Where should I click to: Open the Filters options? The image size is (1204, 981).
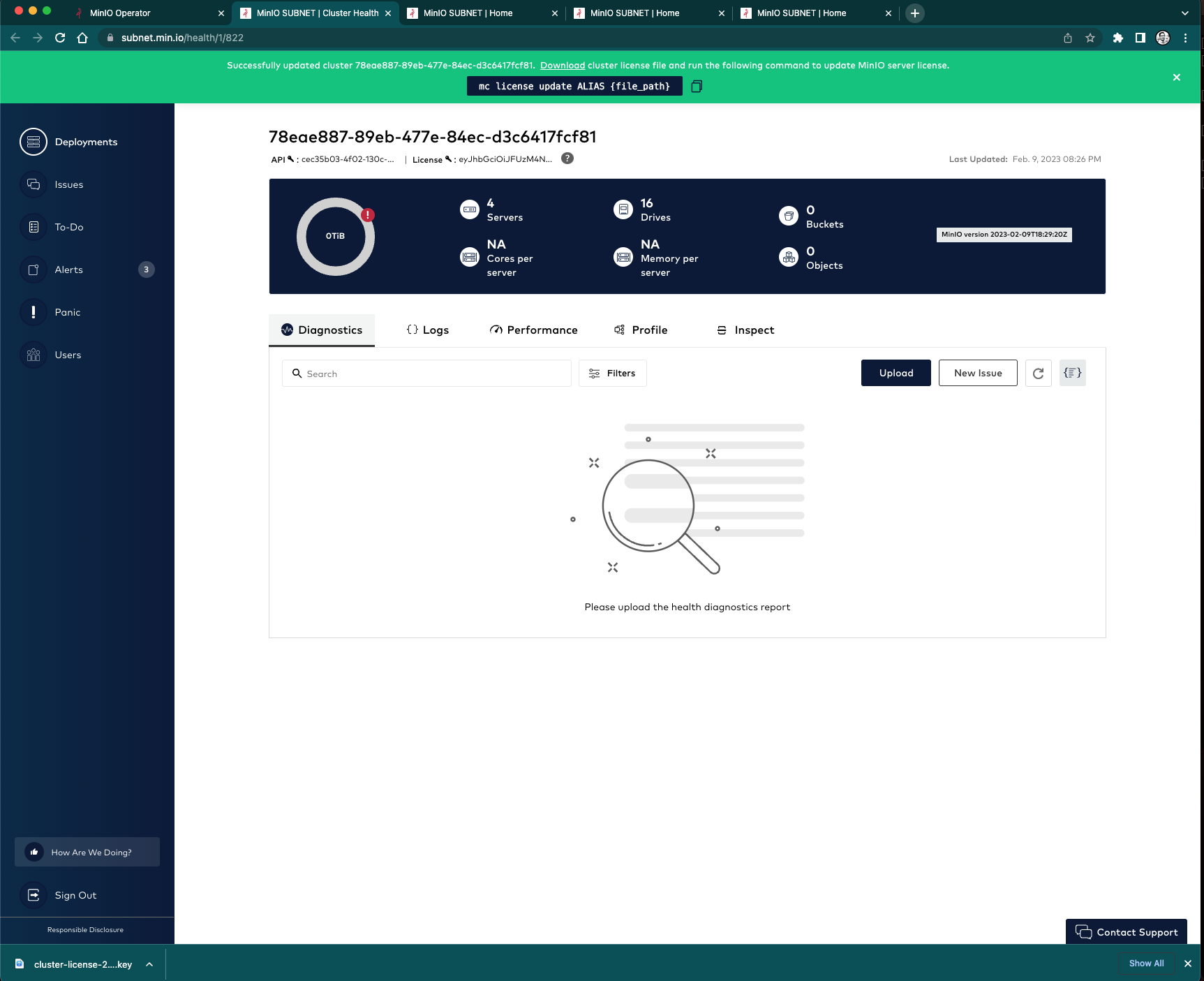(x=612, y=374)
